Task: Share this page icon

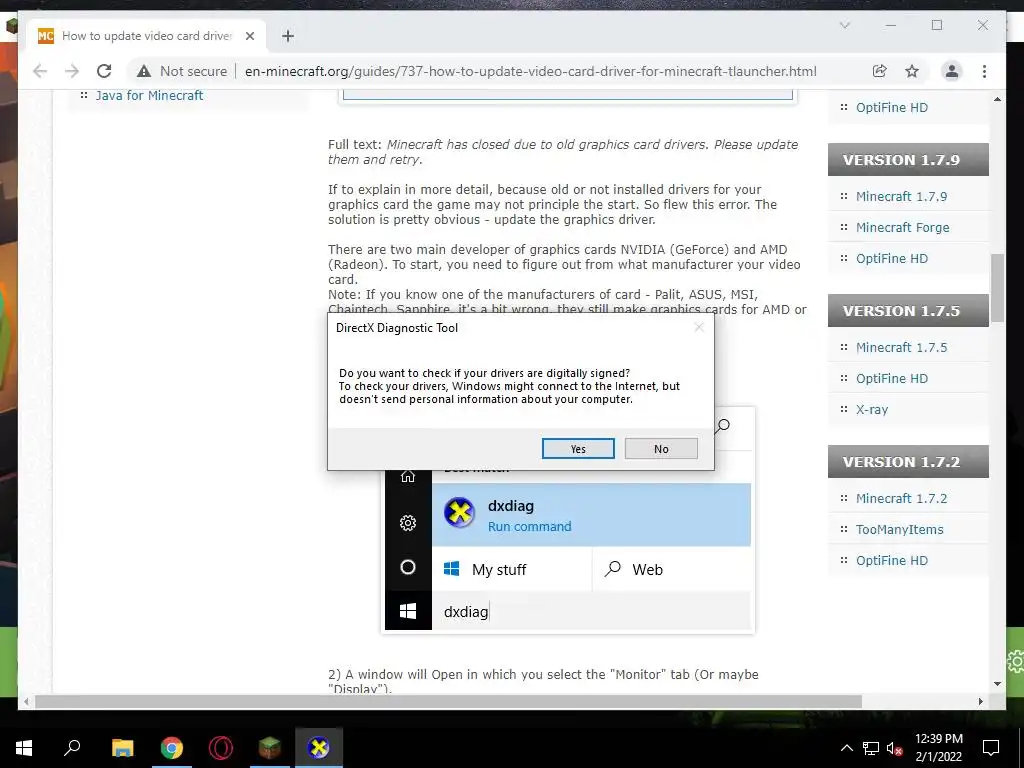Action: tap(880, 71)
